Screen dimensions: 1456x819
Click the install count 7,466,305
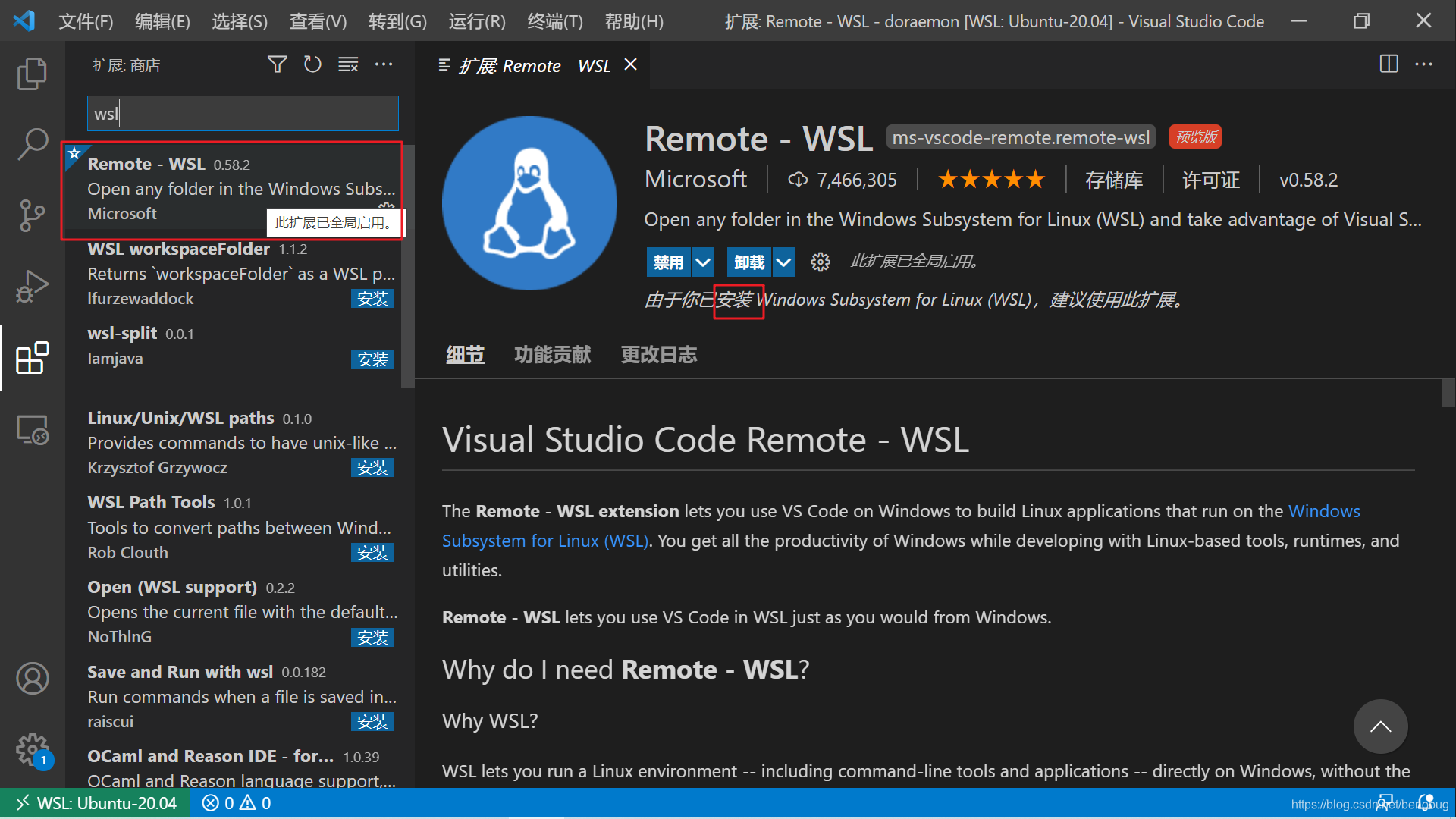point(843,180)
